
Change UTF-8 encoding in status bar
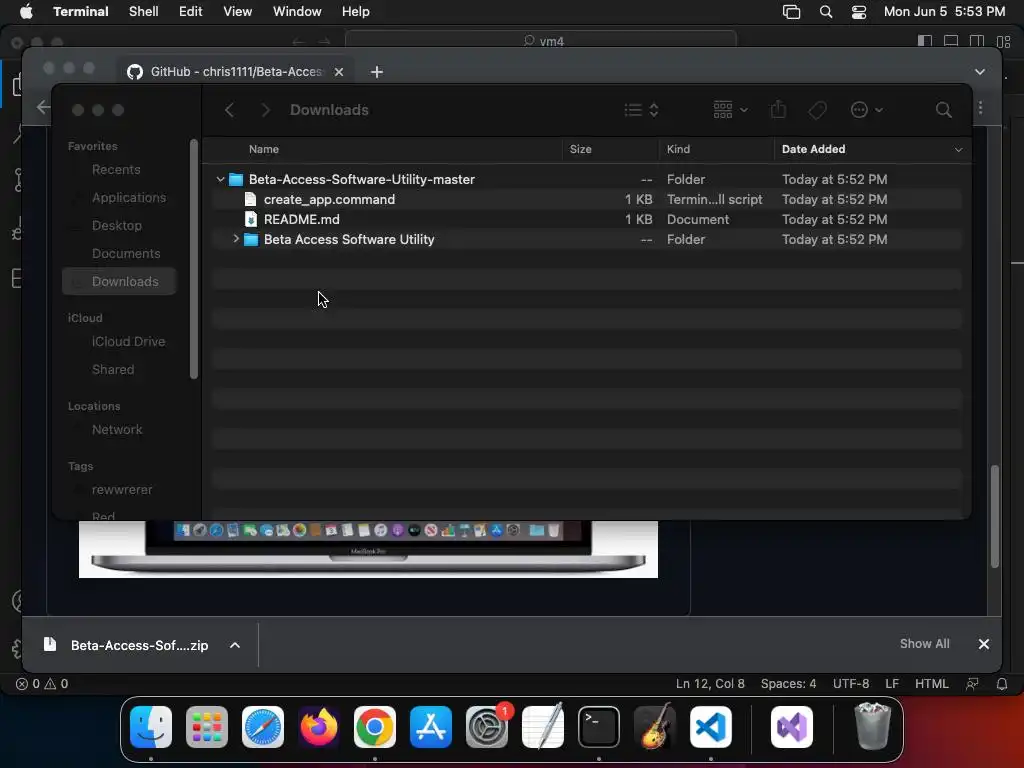(851, 684)
